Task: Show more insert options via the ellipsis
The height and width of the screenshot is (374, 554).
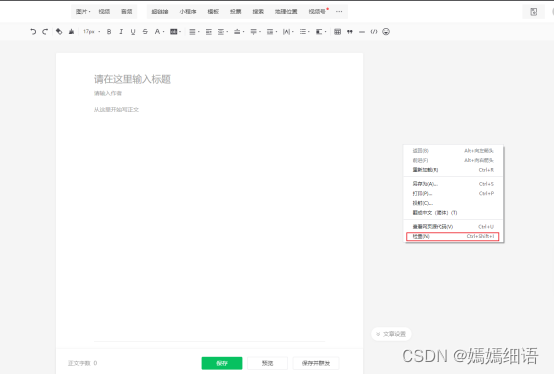Action: 339,12
